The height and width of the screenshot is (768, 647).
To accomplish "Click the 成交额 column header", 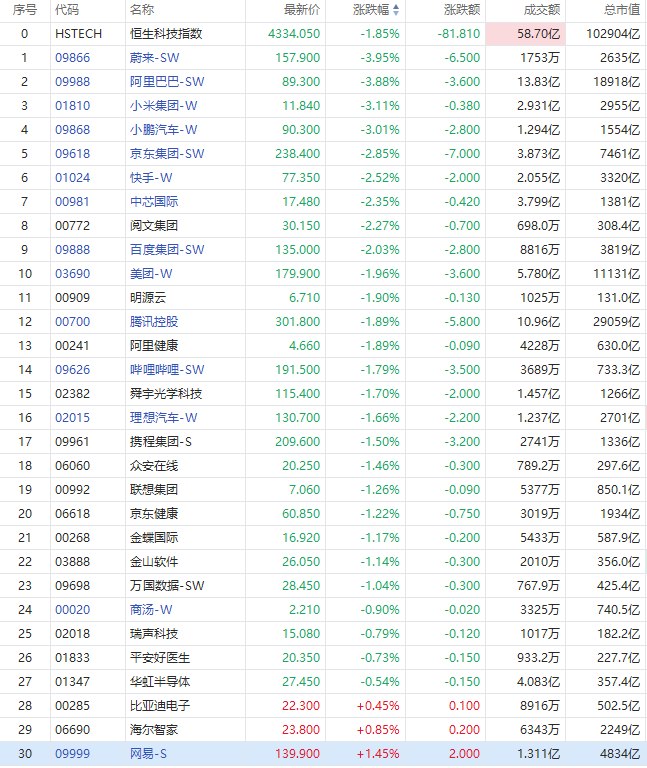I will pyautogui.click(x=526, y=10).
